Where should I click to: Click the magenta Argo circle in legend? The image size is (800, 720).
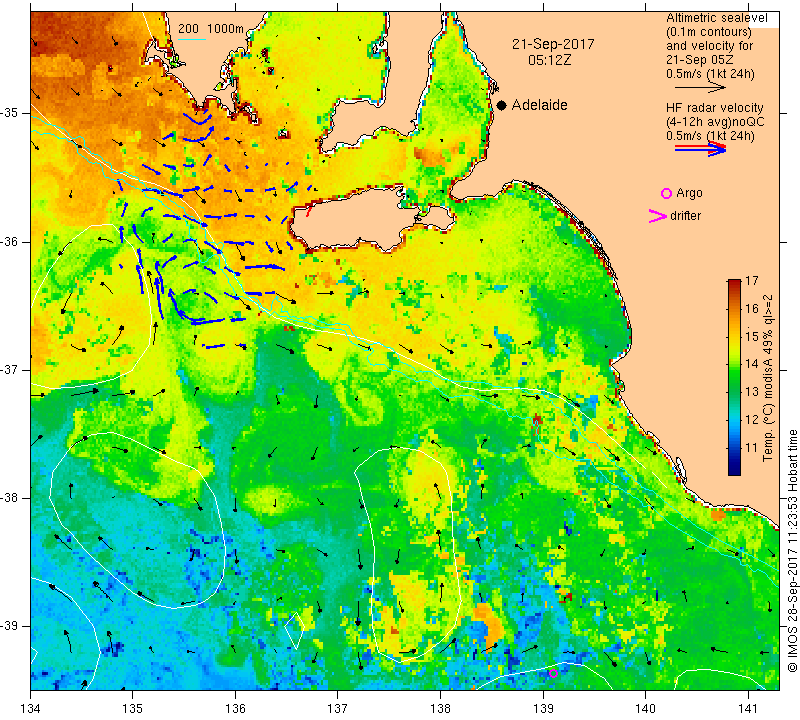click(x=666, y=193)
